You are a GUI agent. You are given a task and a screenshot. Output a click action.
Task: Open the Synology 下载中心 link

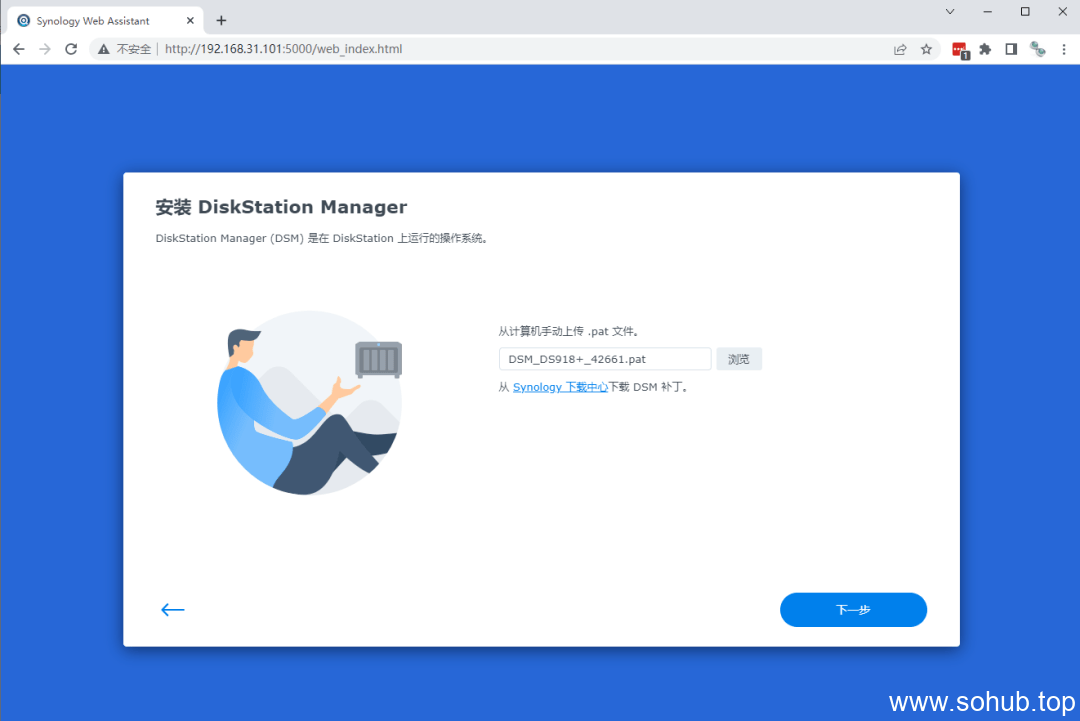tap(560, 387)
